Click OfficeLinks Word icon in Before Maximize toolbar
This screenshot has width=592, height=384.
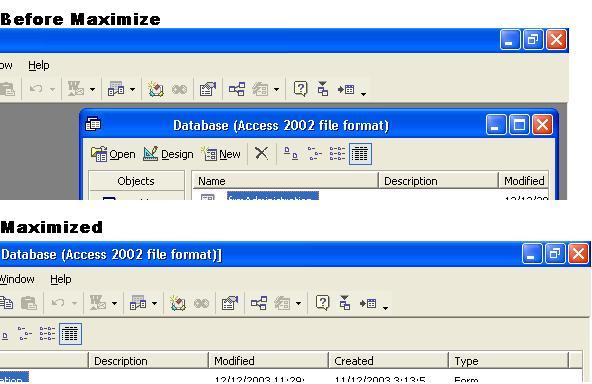click(x=76, y=89)
